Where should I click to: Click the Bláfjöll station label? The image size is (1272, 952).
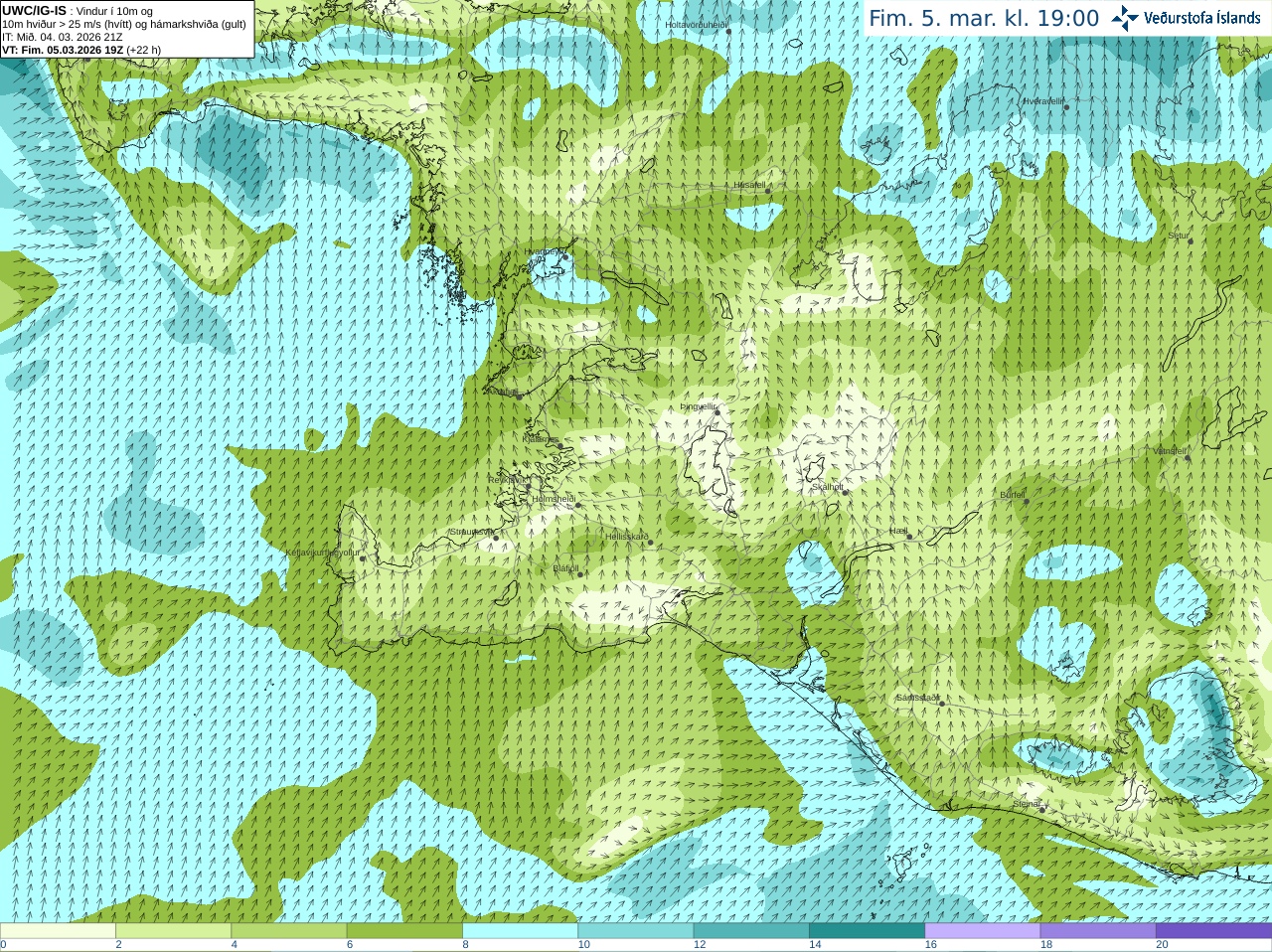(565, 568)
